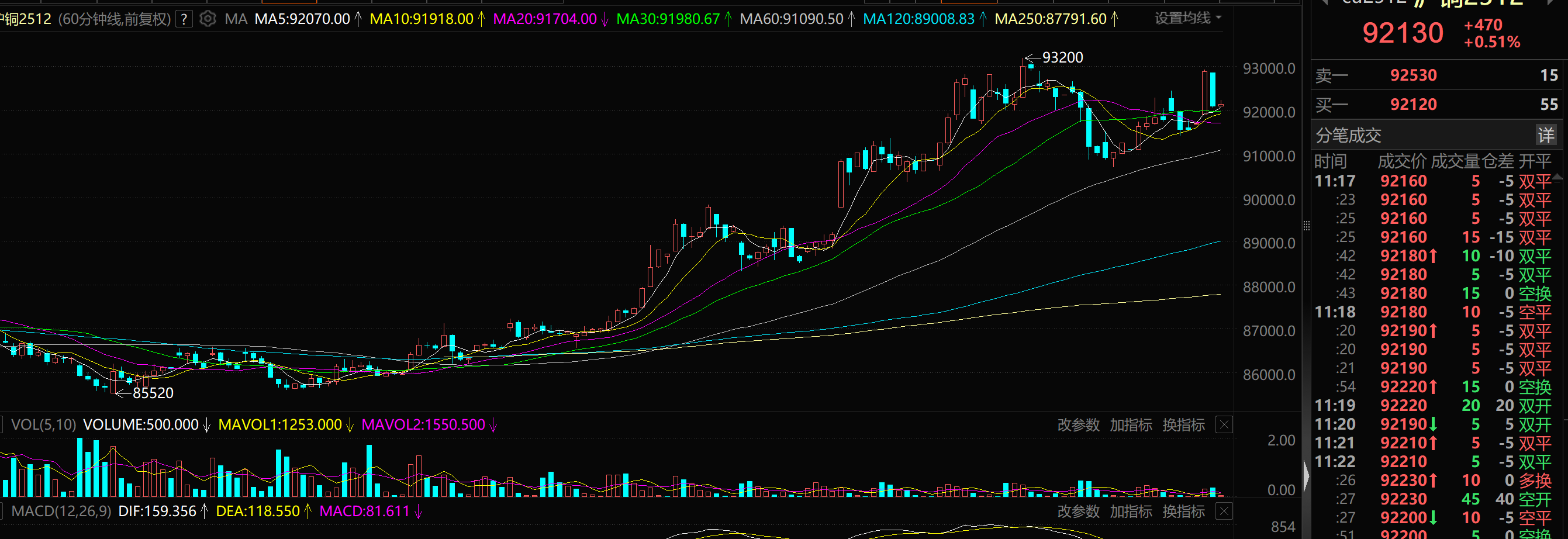The image size is (1568, 539).
Task: Click 加指标 in the MACD panel
Action: click(1130, 511)
